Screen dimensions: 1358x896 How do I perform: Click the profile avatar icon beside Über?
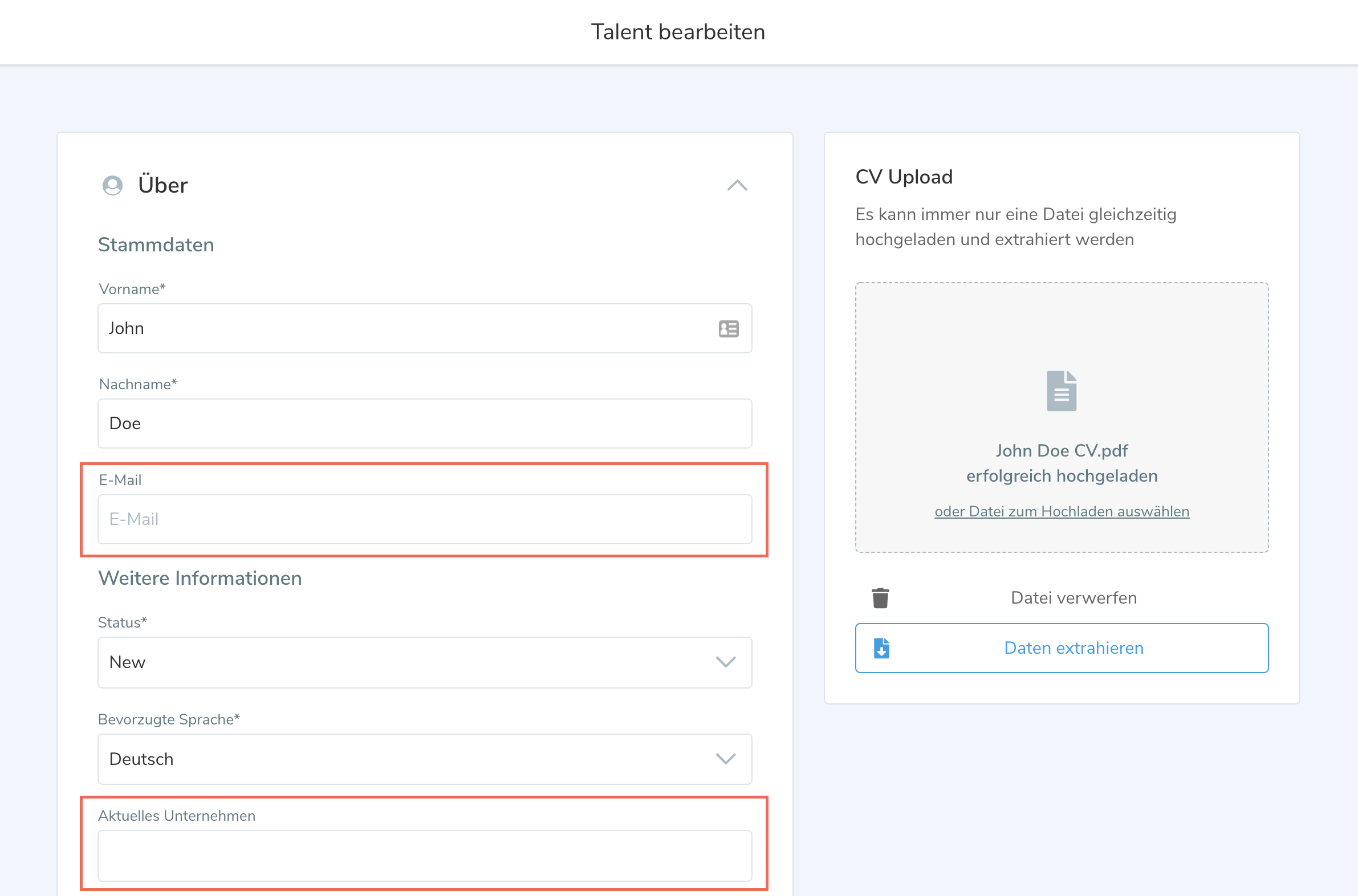point(112,185)
